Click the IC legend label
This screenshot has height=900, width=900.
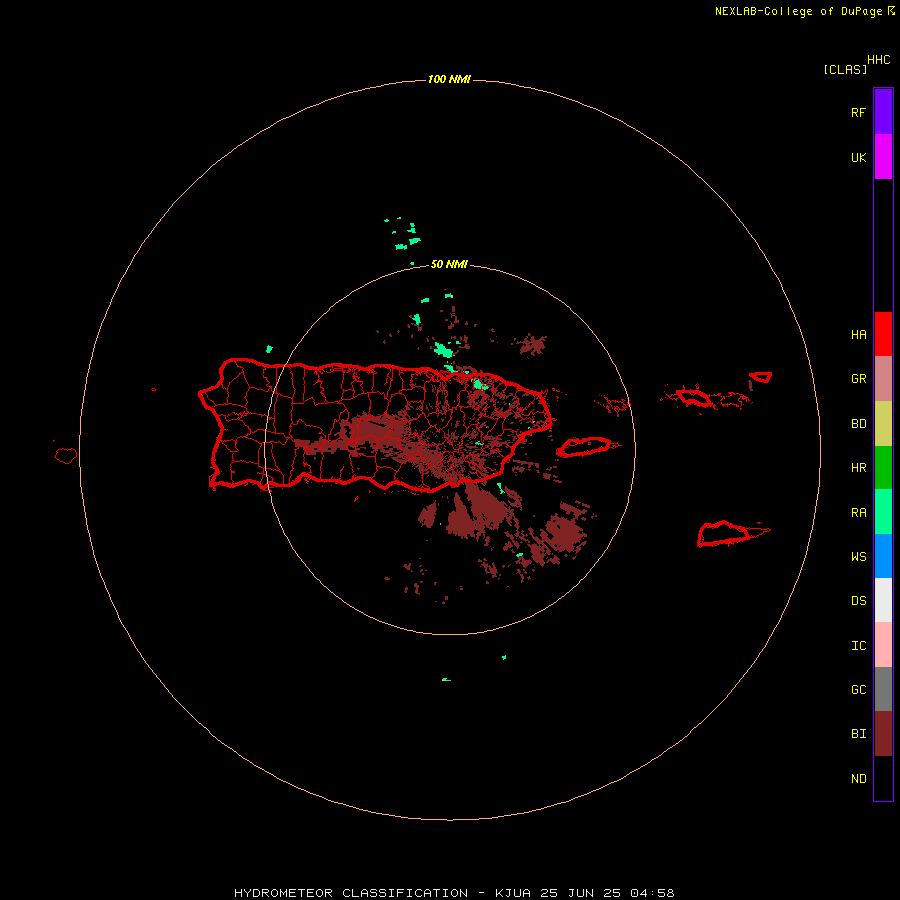tap(858, 646)
